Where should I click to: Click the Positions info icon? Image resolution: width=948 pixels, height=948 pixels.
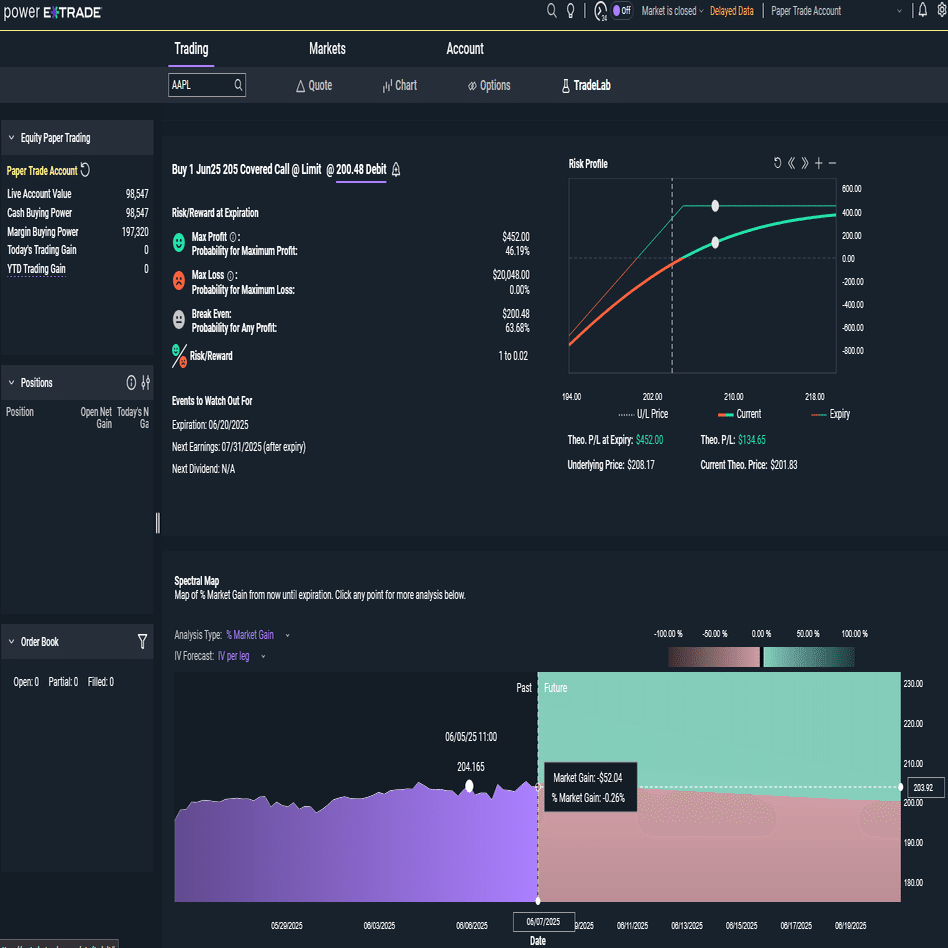pos(131,382)
